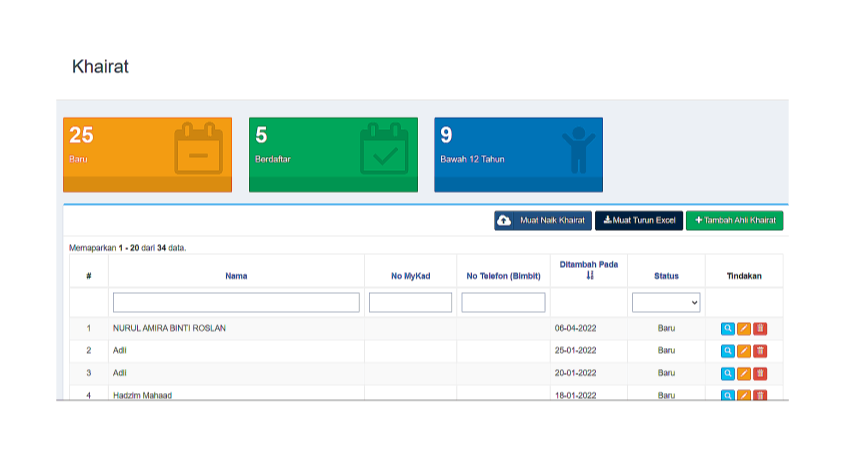The height and width of the screenshot is (453, 849).
Task: Open the blue 9 Bawah 12 Tahun card
Action: point(518,155)
